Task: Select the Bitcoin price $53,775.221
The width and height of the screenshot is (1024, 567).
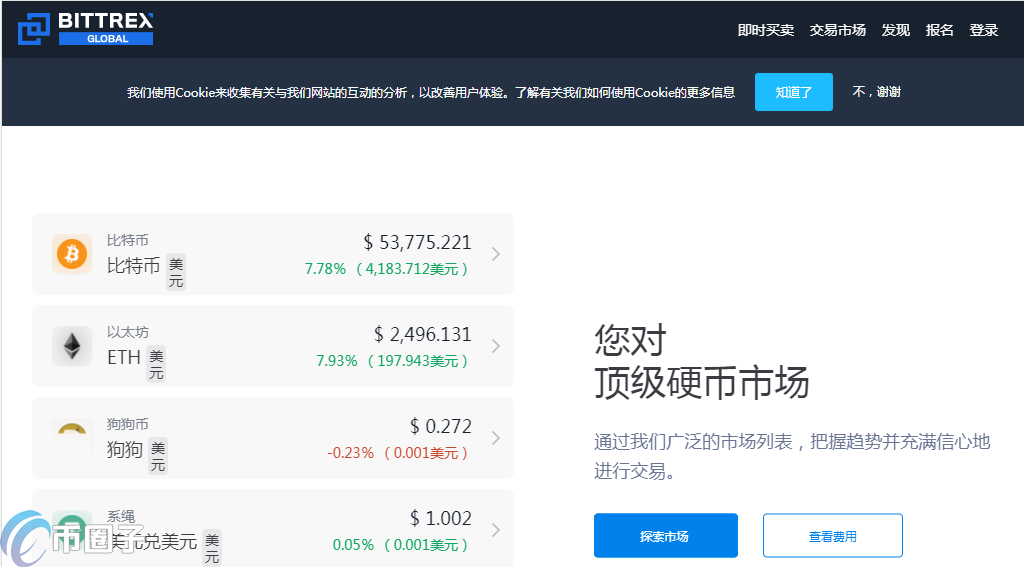Action: click(x=417, y=242)
